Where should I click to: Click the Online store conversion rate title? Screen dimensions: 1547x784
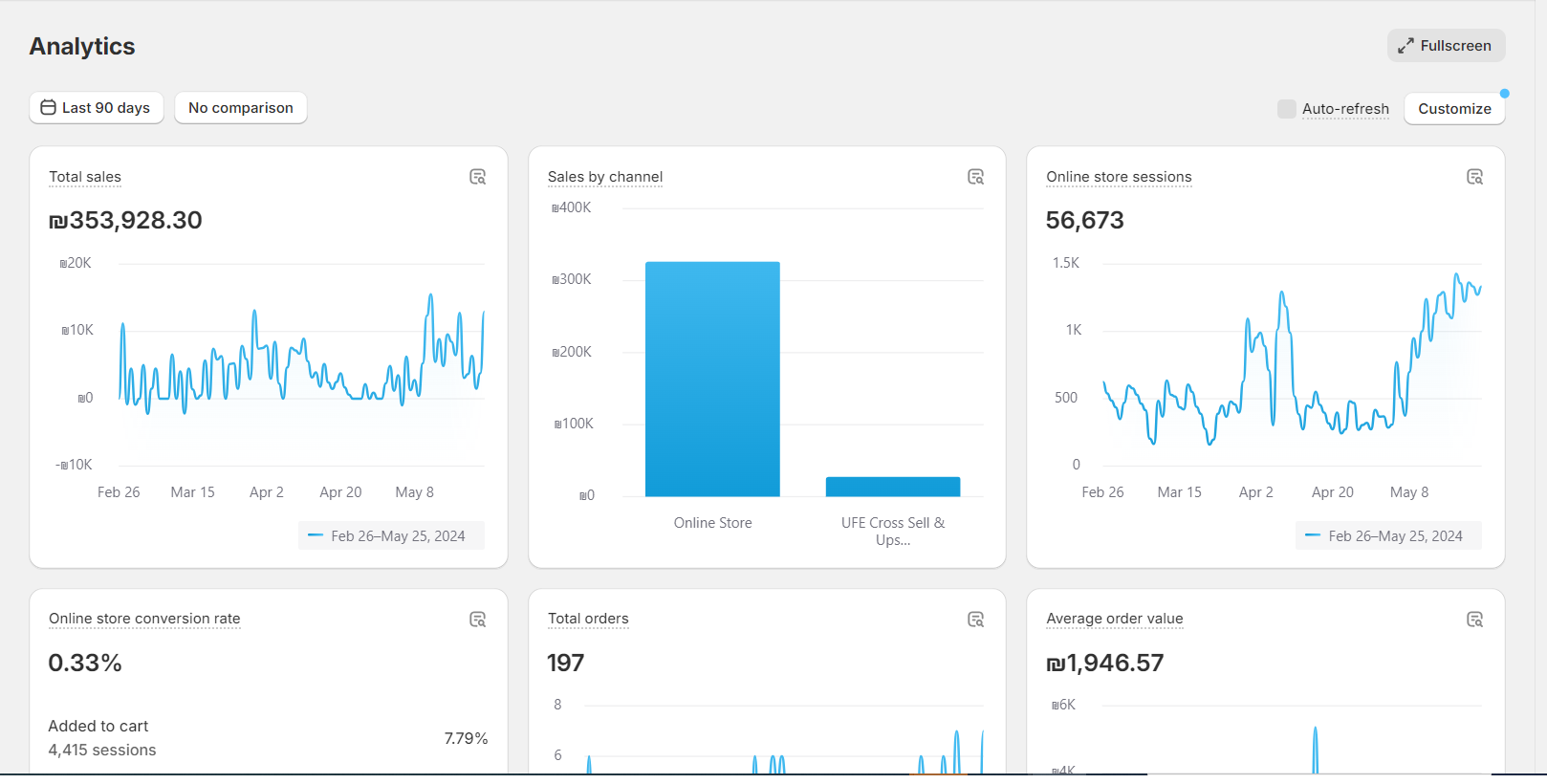[144, 619]
